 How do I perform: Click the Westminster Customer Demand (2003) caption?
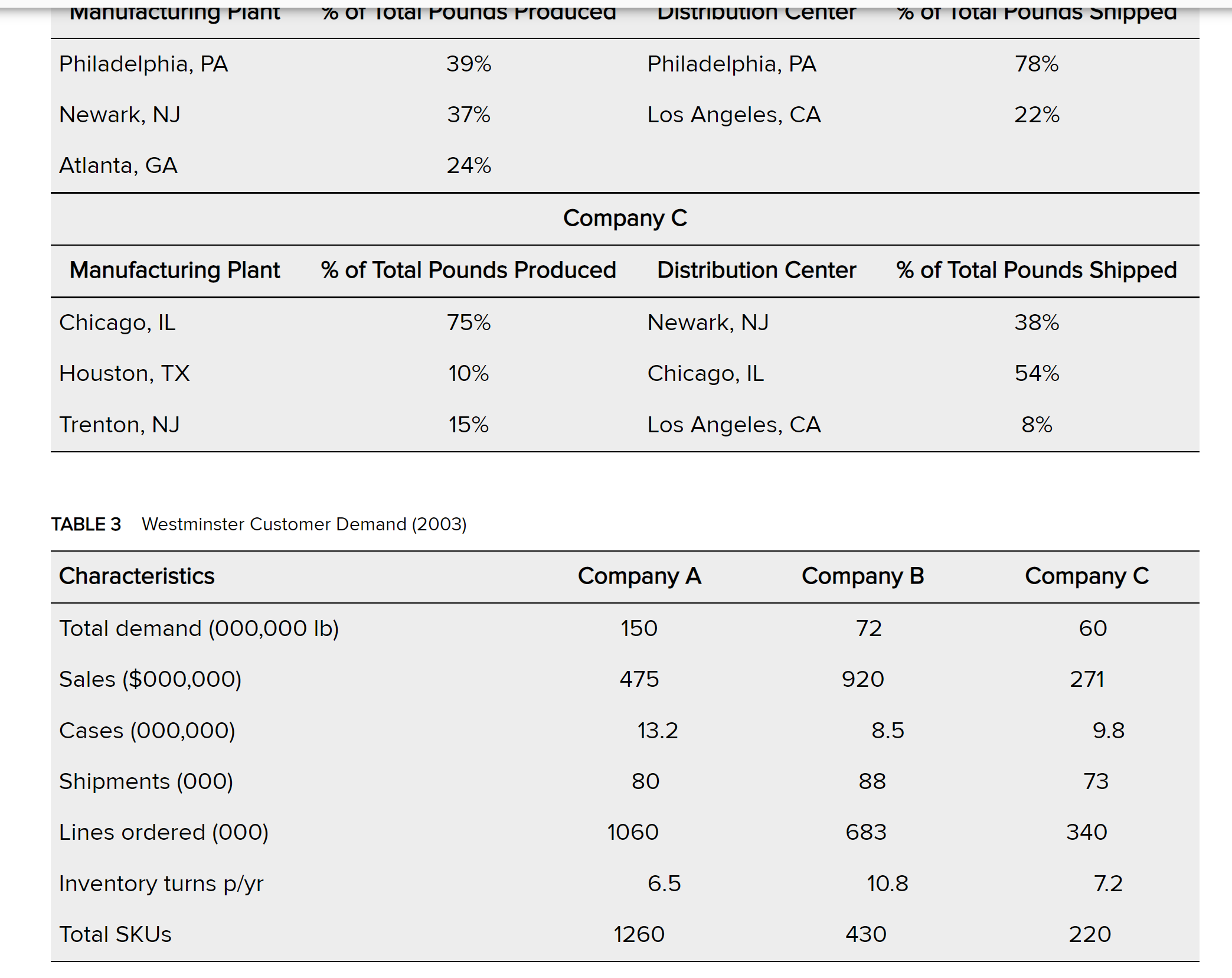tap(304, 524)
